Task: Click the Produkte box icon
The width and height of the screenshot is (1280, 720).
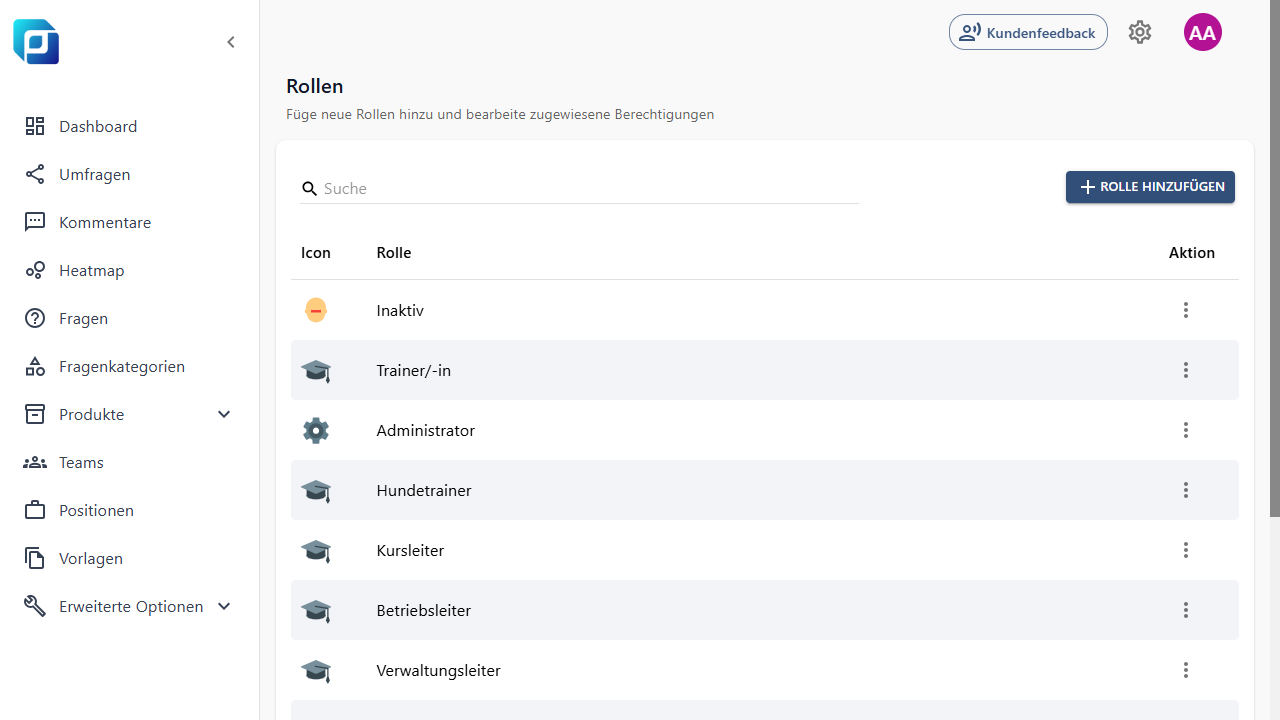Action: pos(35,414)
